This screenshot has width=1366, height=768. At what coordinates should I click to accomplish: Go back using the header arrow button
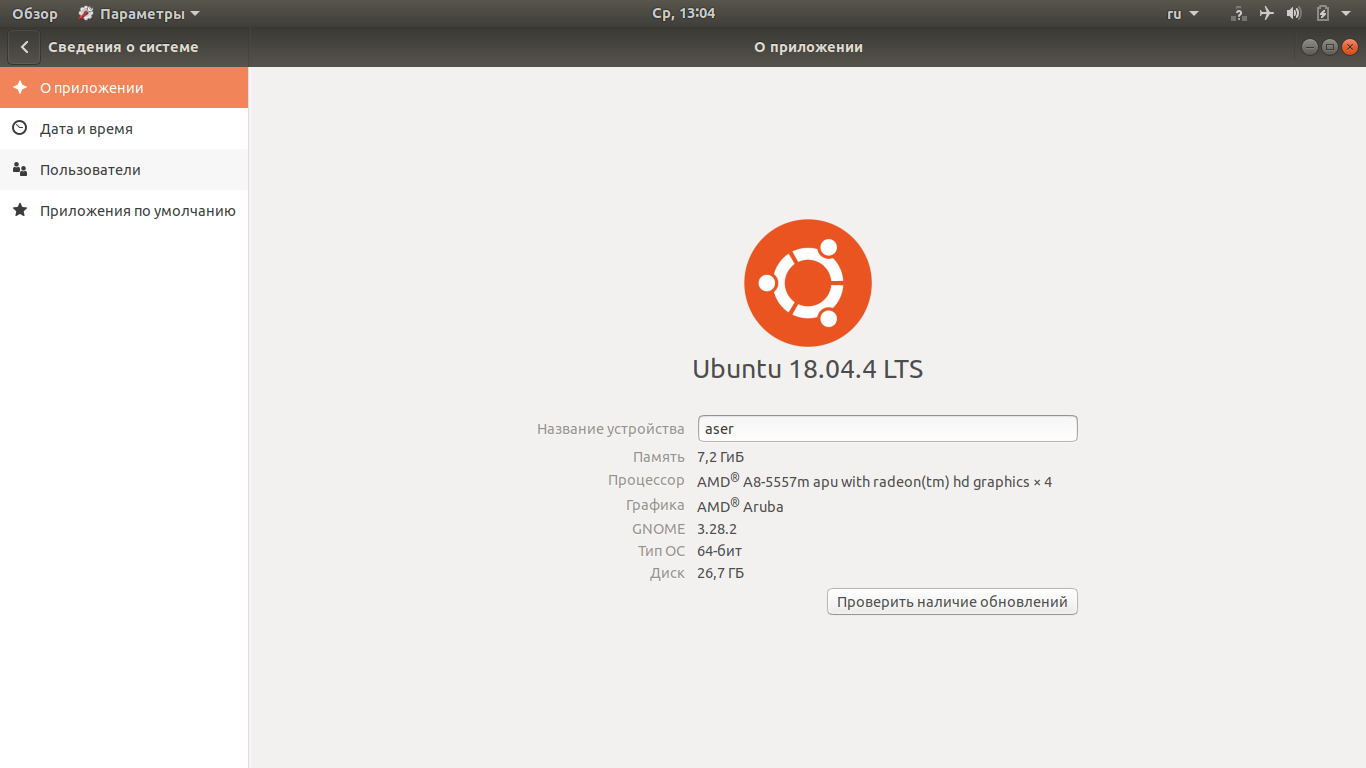tap(24, 47)
